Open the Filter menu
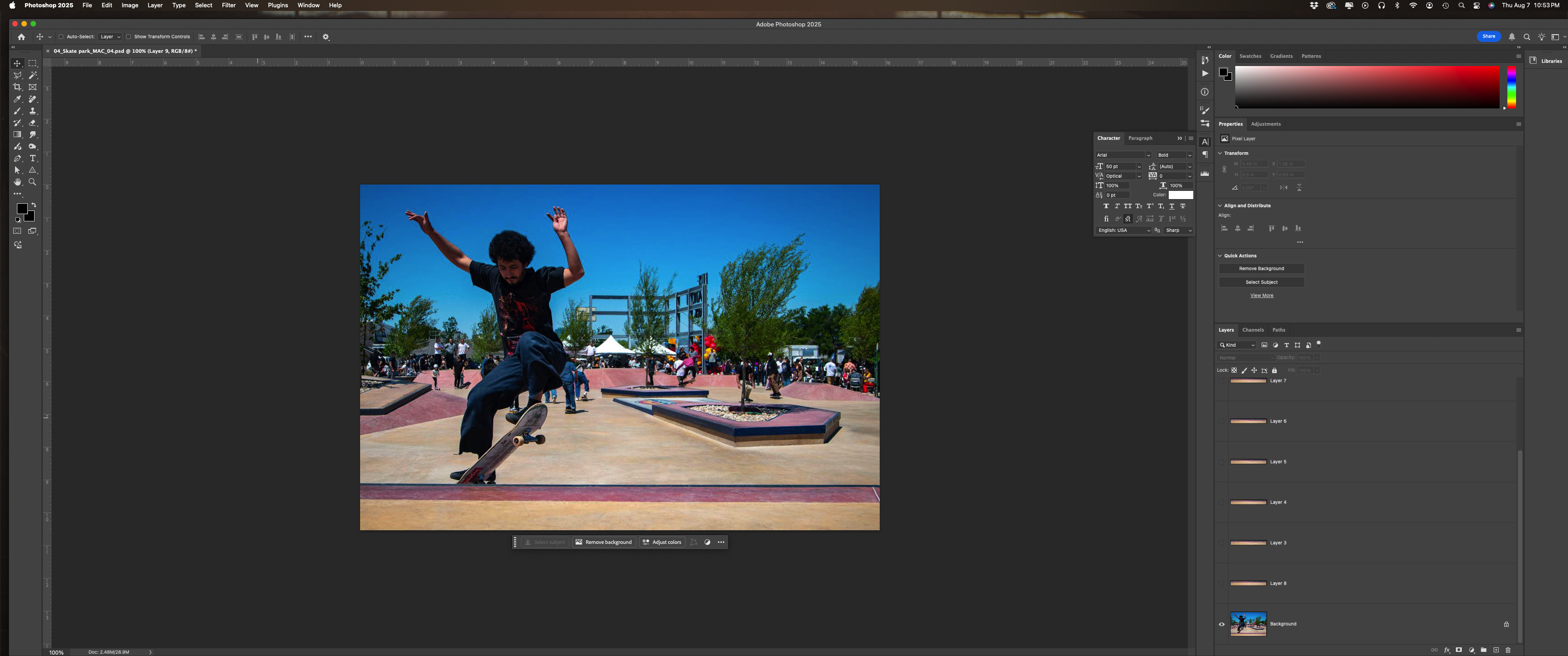Image resolution: width=1568 pixels, height=656 pixels. coord(228,5)
